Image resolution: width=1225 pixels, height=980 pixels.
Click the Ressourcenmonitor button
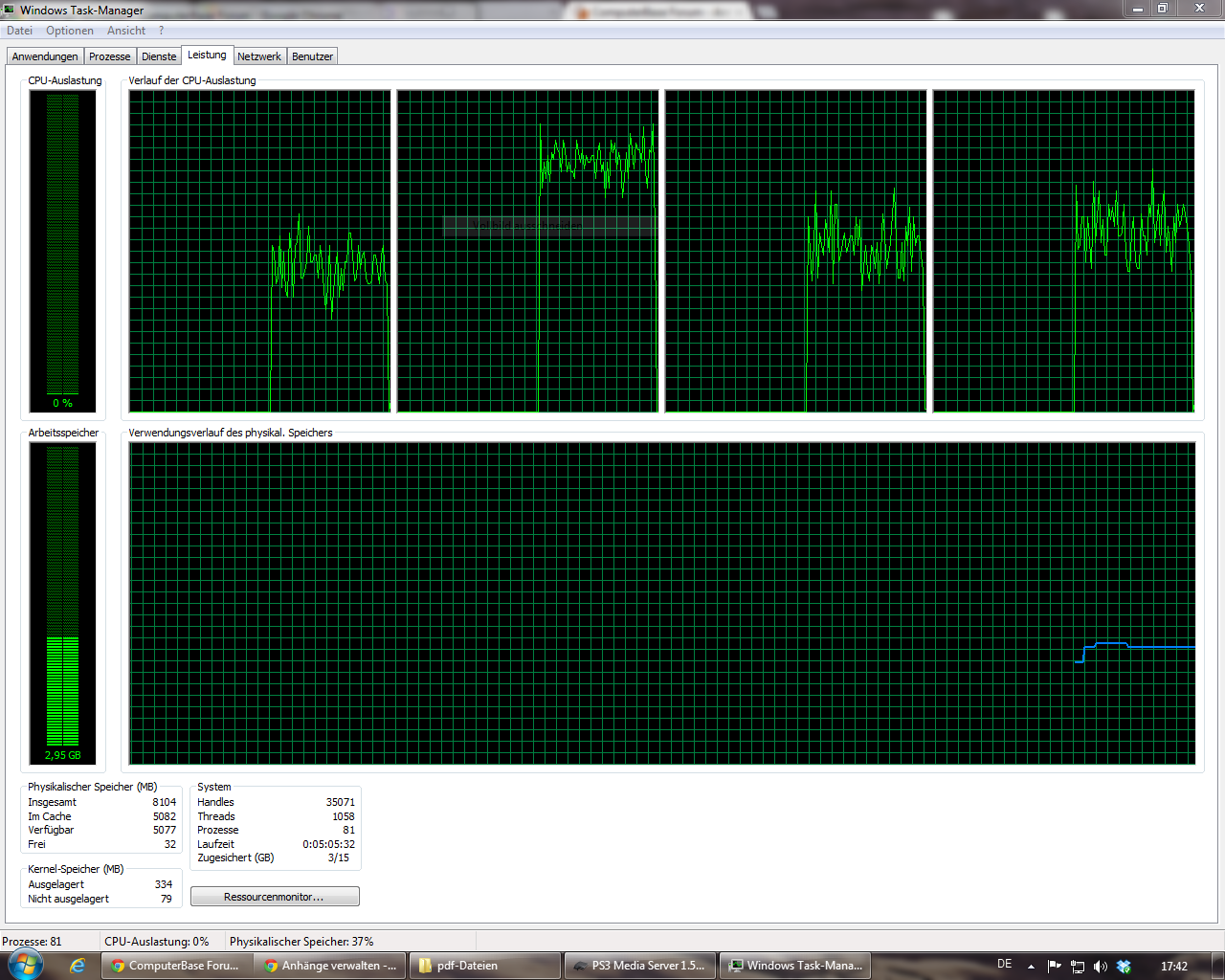click(275, 897)
